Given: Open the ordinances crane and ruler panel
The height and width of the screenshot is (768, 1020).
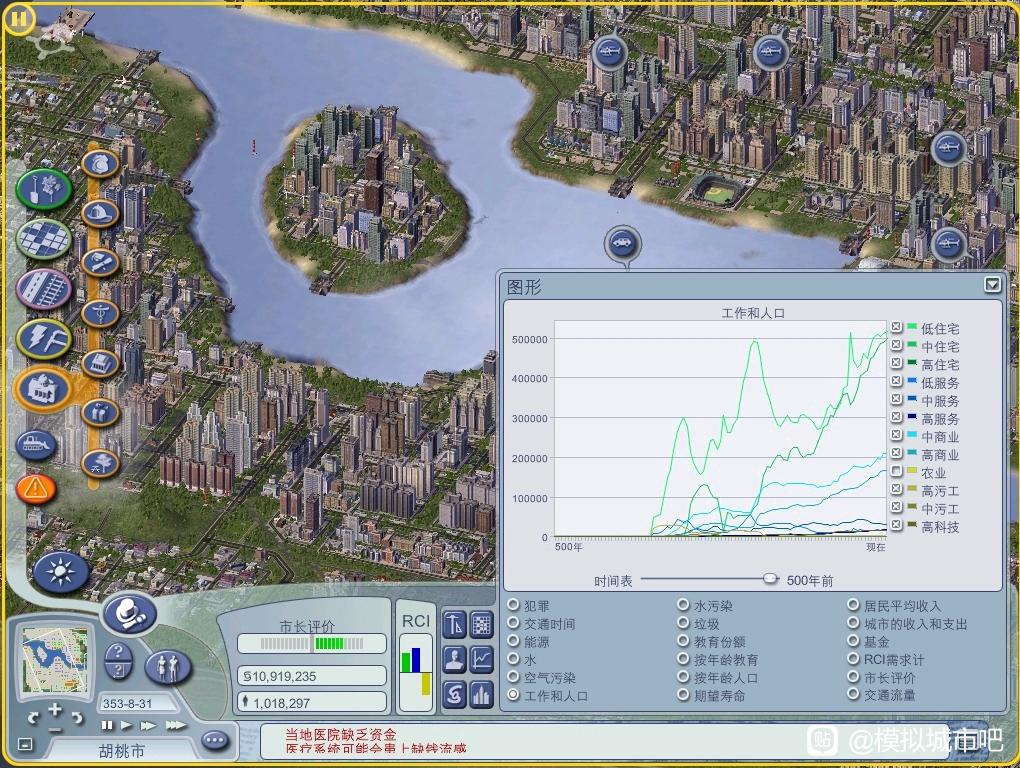Looking at the screenshot, I should pos(454,625).
